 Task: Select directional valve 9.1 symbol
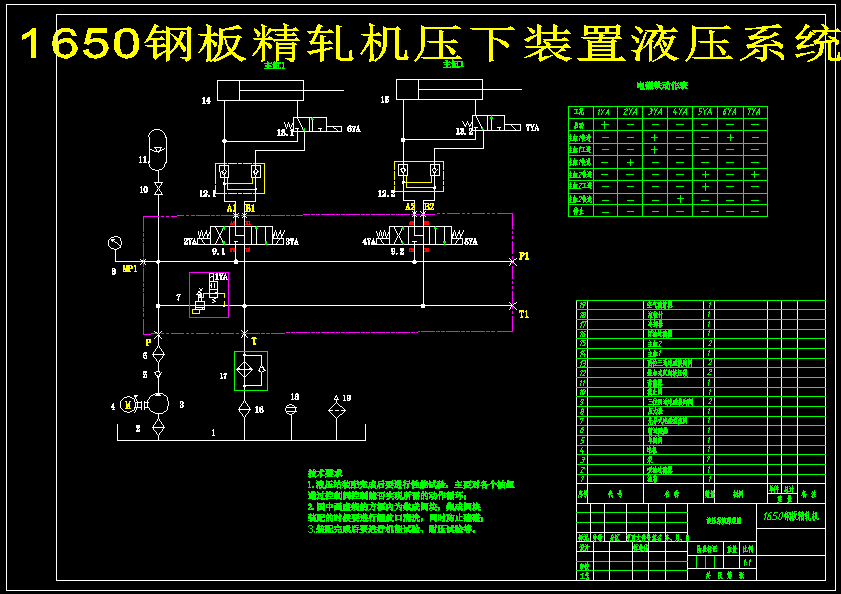[x=242, y=235]
